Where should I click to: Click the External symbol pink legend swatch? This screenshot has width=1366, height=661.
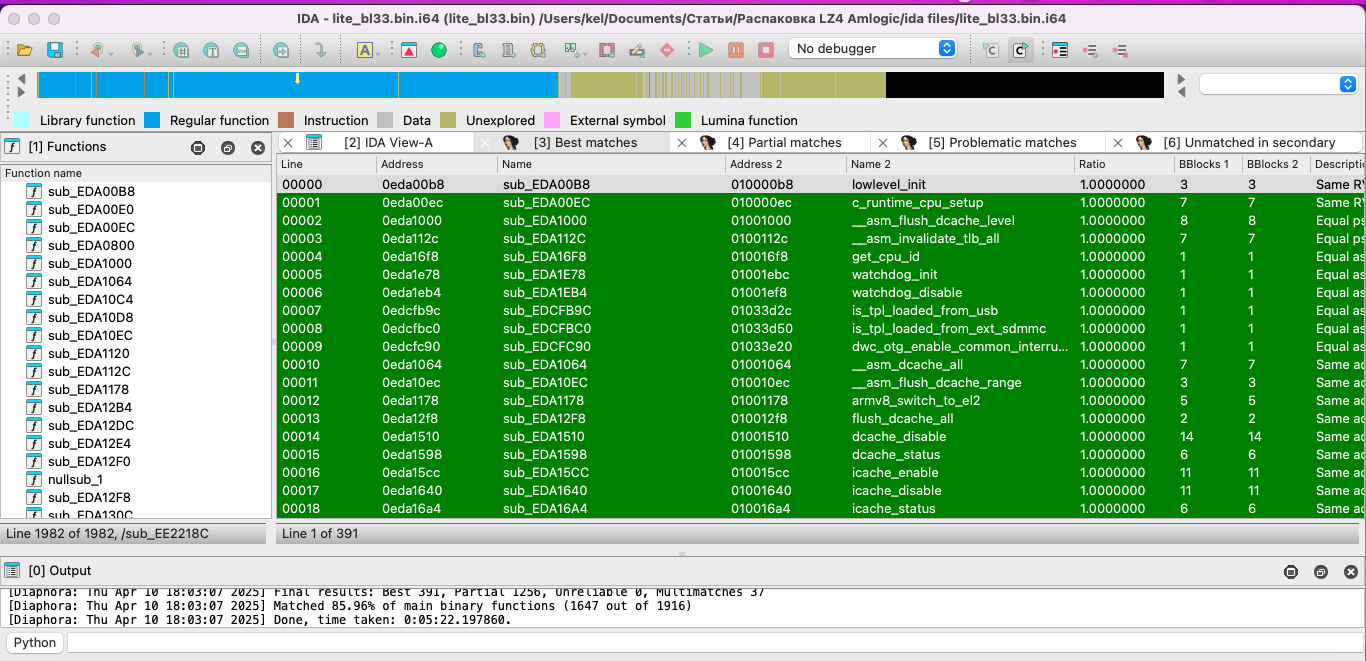click(552, 120)
